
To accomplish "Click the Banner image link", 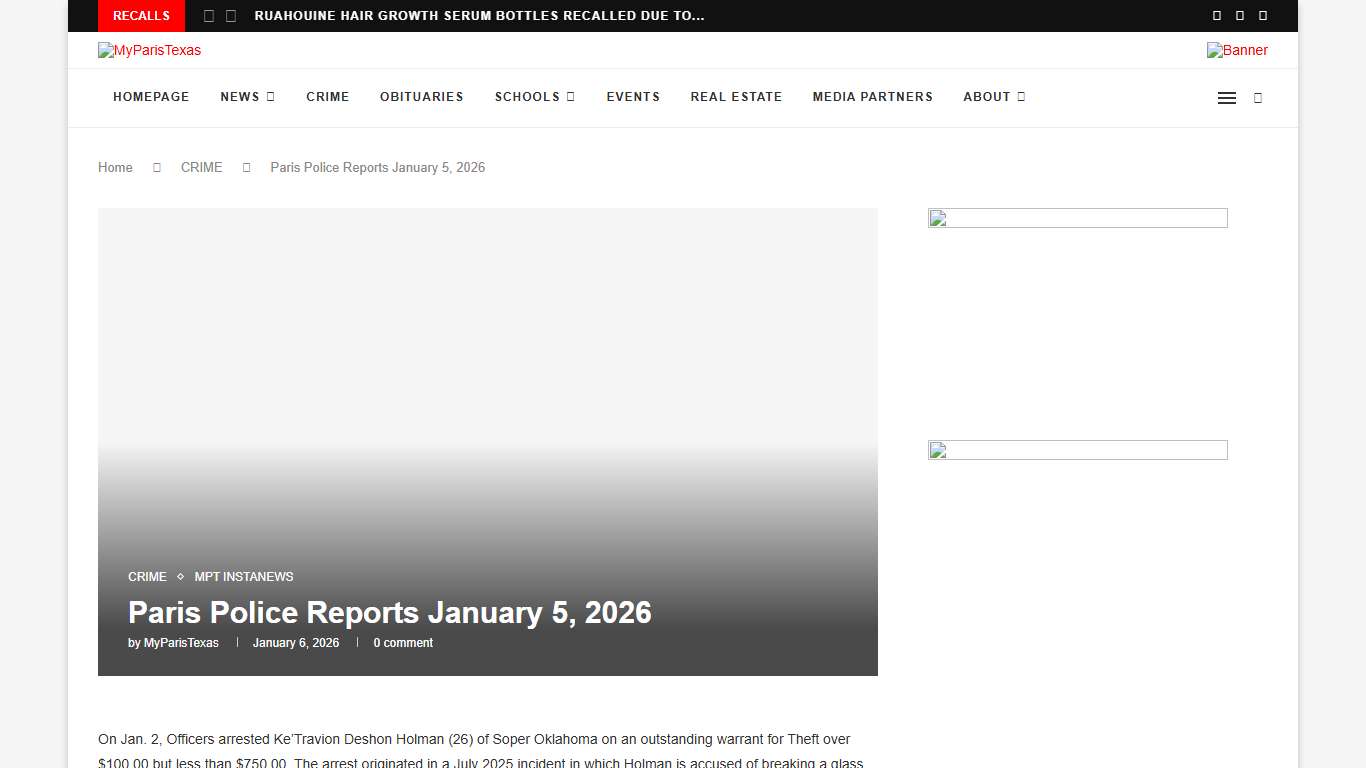I will pyautogui.click(x=1237, y=50).
